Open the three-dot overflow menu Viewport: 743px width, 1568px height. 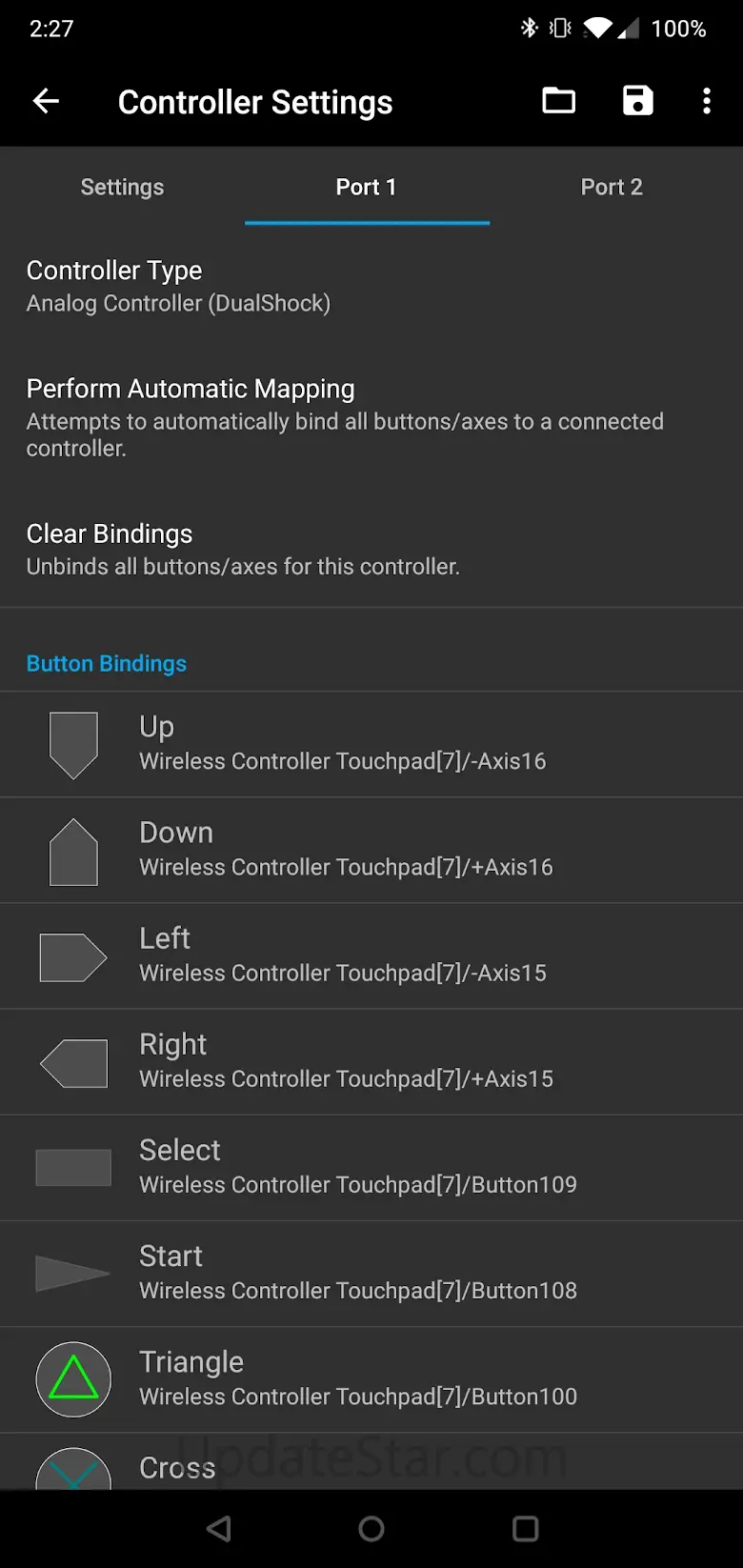pyautogui.click(x=706, y=101)
